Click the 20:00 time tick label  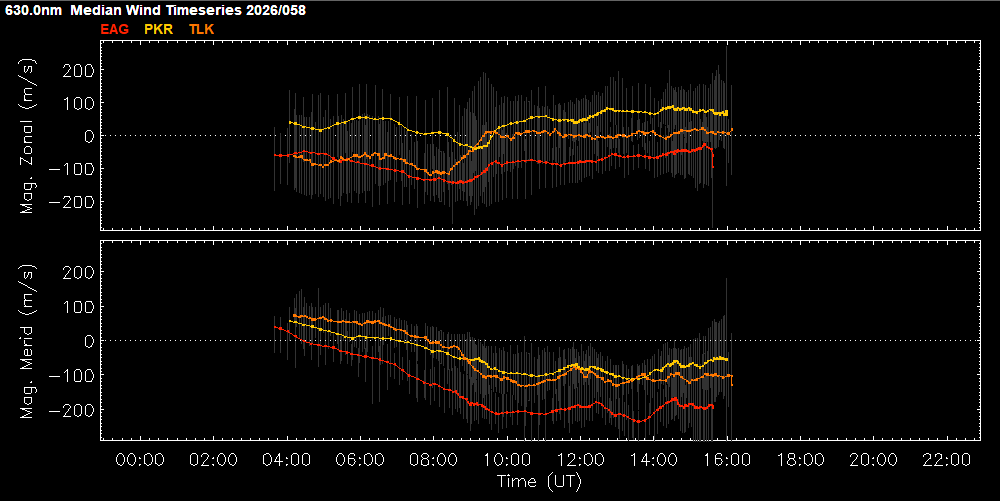click(873, 460)
